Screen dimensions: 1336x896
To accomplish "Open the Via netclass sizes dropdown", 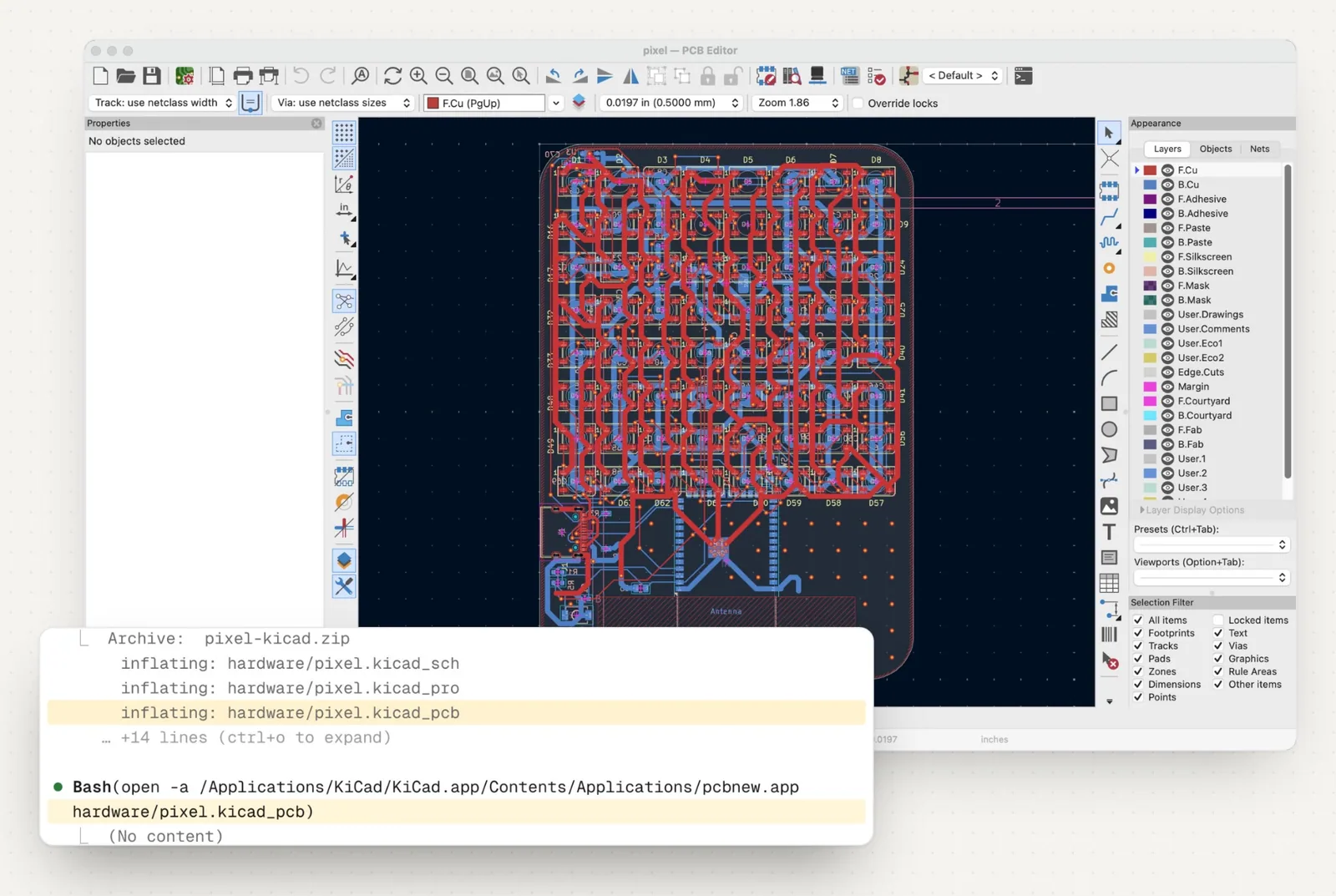I will (x=343, y=103).
